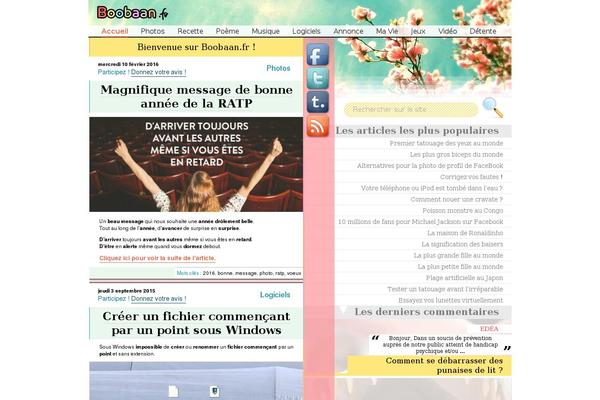Open the Facebook social icon
The width and height of the screenshot is (600, 400).
tap(318, 55)
